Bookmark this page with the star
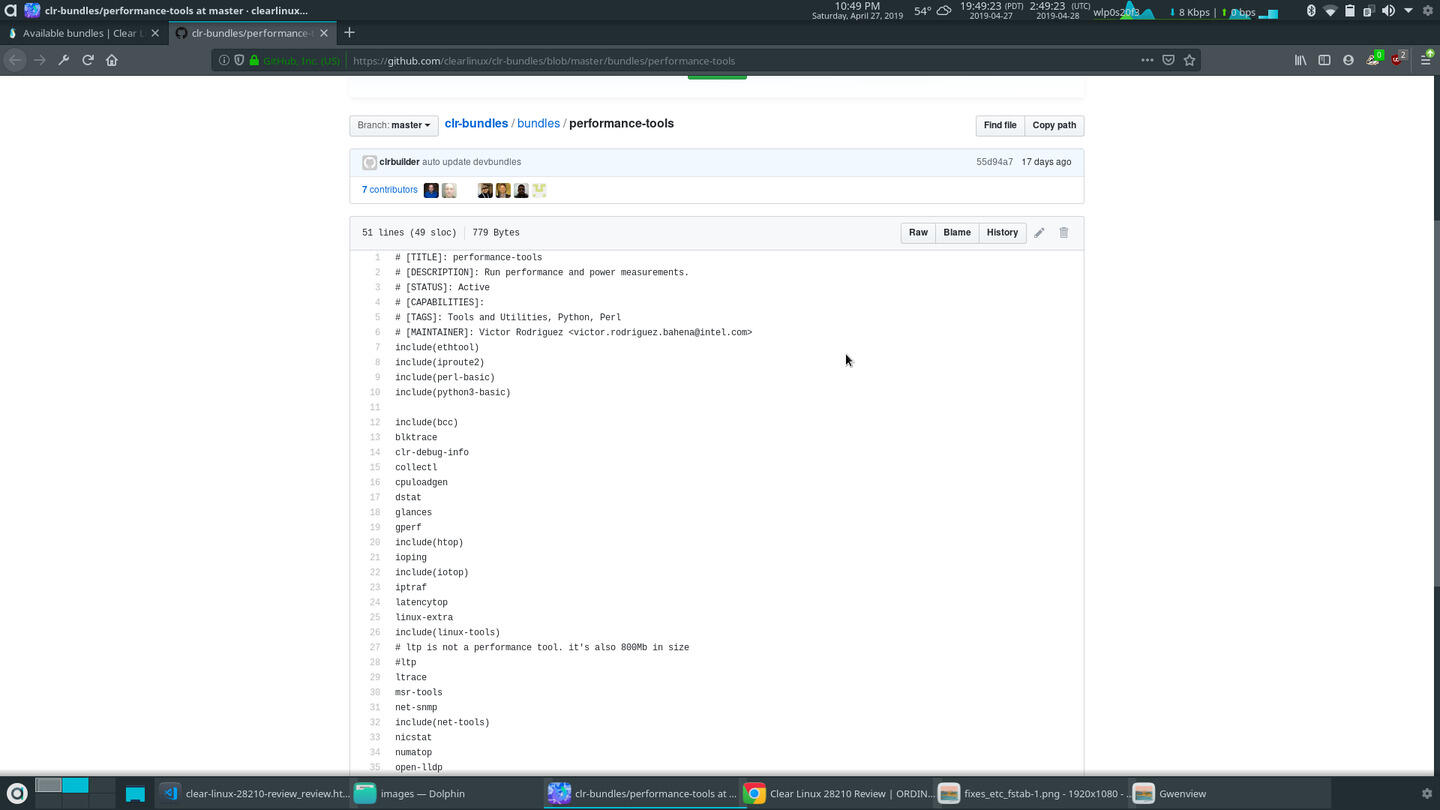Image resolution: width=1440 pixels, height=810 pixels. [x=1189, y=60]
